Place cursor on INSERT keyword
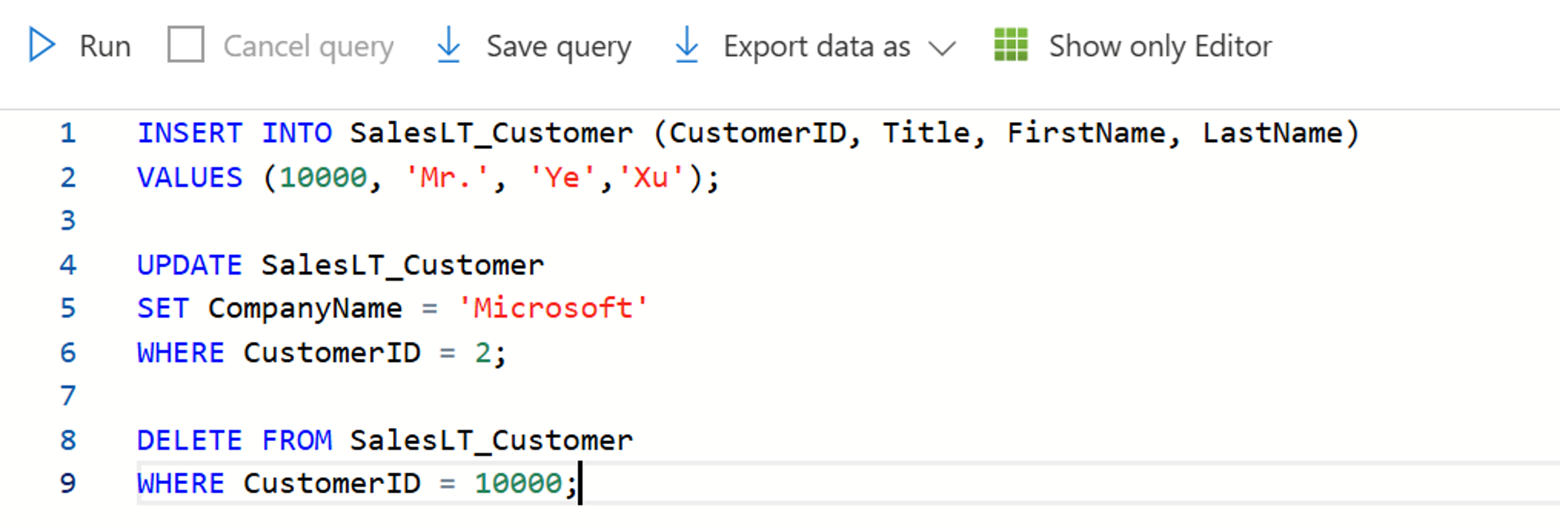This screenshot has height=524, width=1568. tap(190, 133)
